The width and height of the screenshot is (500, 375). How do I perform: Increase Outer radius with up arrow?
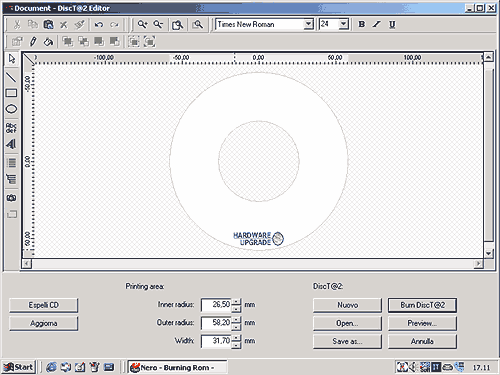coord(236,320)
